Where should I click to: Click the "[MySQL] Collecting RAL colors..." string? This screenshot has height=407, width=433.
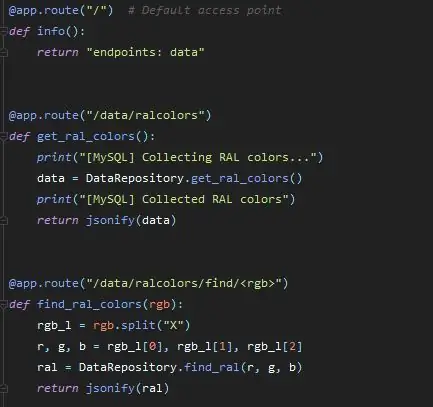coord(198,157)
